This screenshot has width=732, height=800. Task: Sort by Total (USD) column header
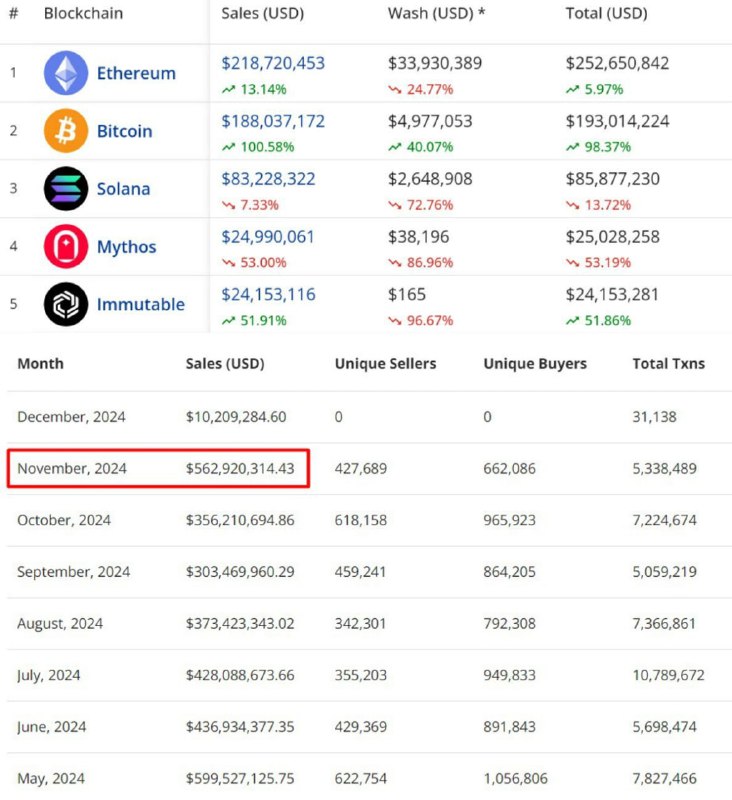(606, 14)
